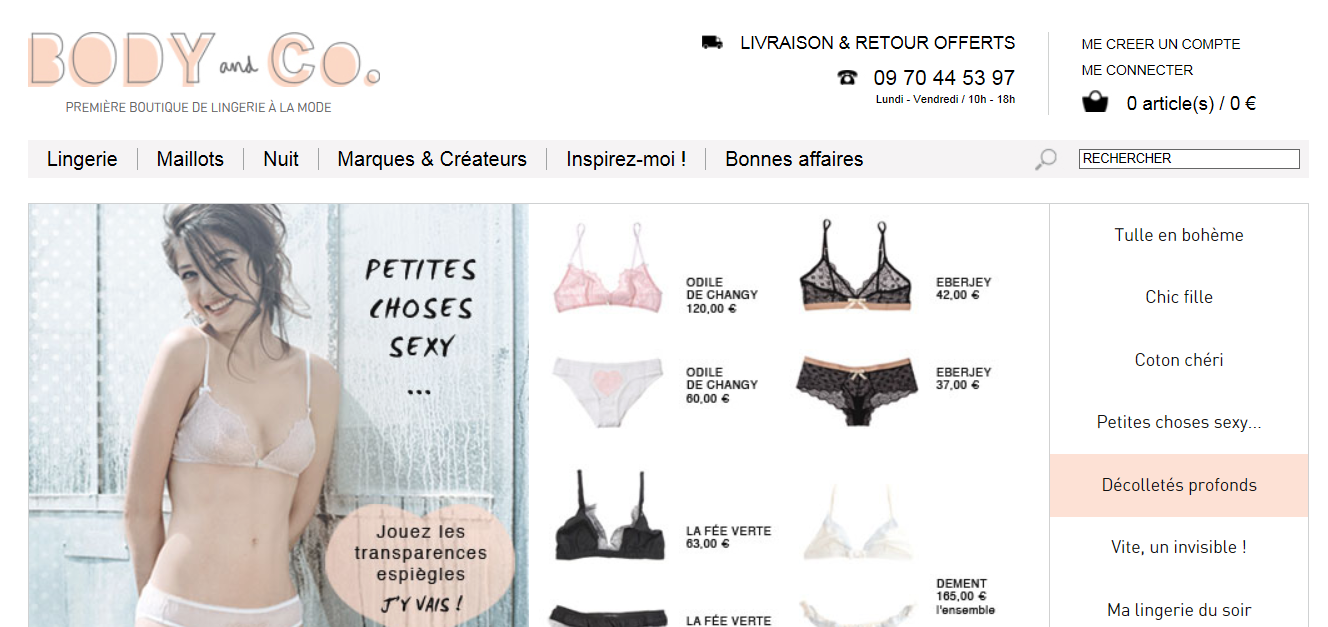
Task: Select the white heart brief thumbnail
Action: coord(607,391)
